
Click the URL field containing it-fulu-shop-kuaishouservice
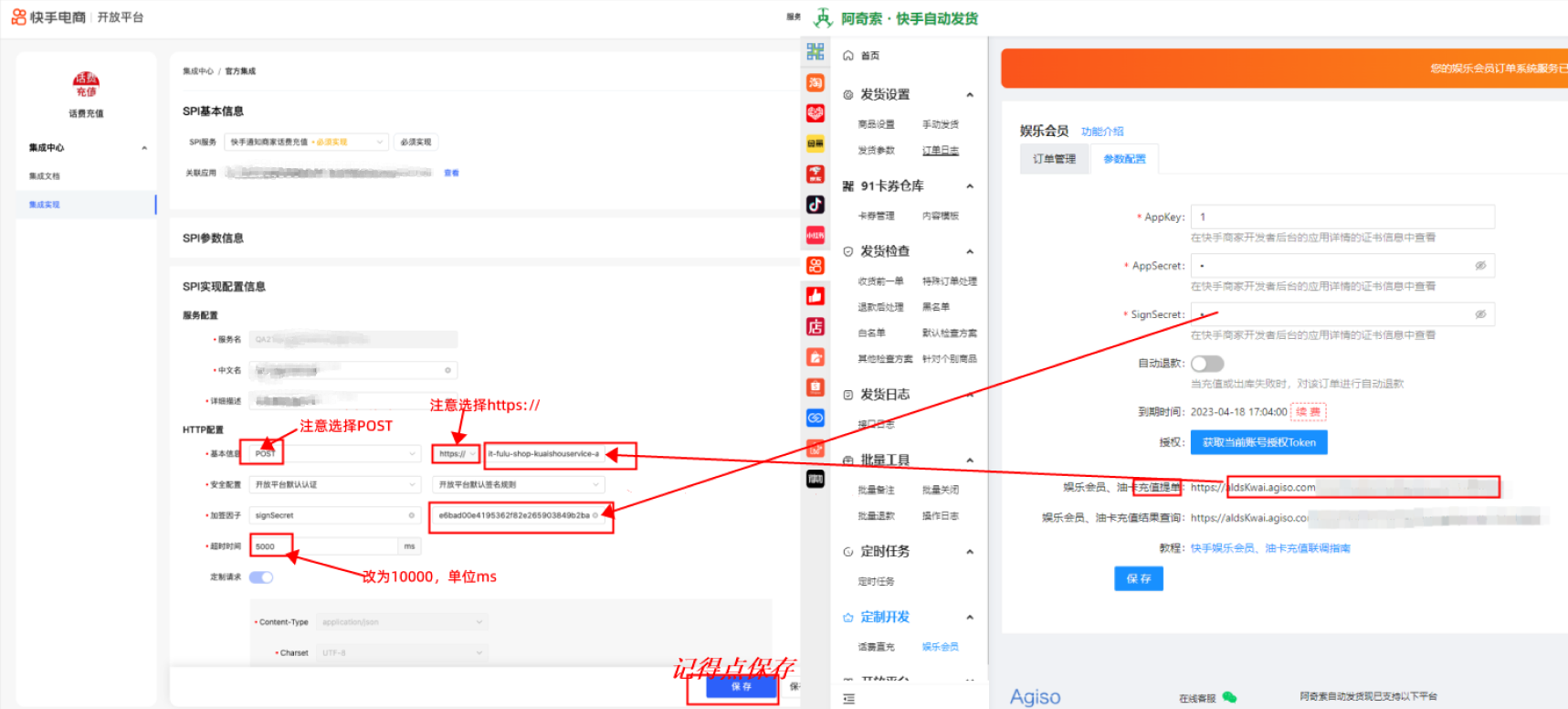coord(545,453)
